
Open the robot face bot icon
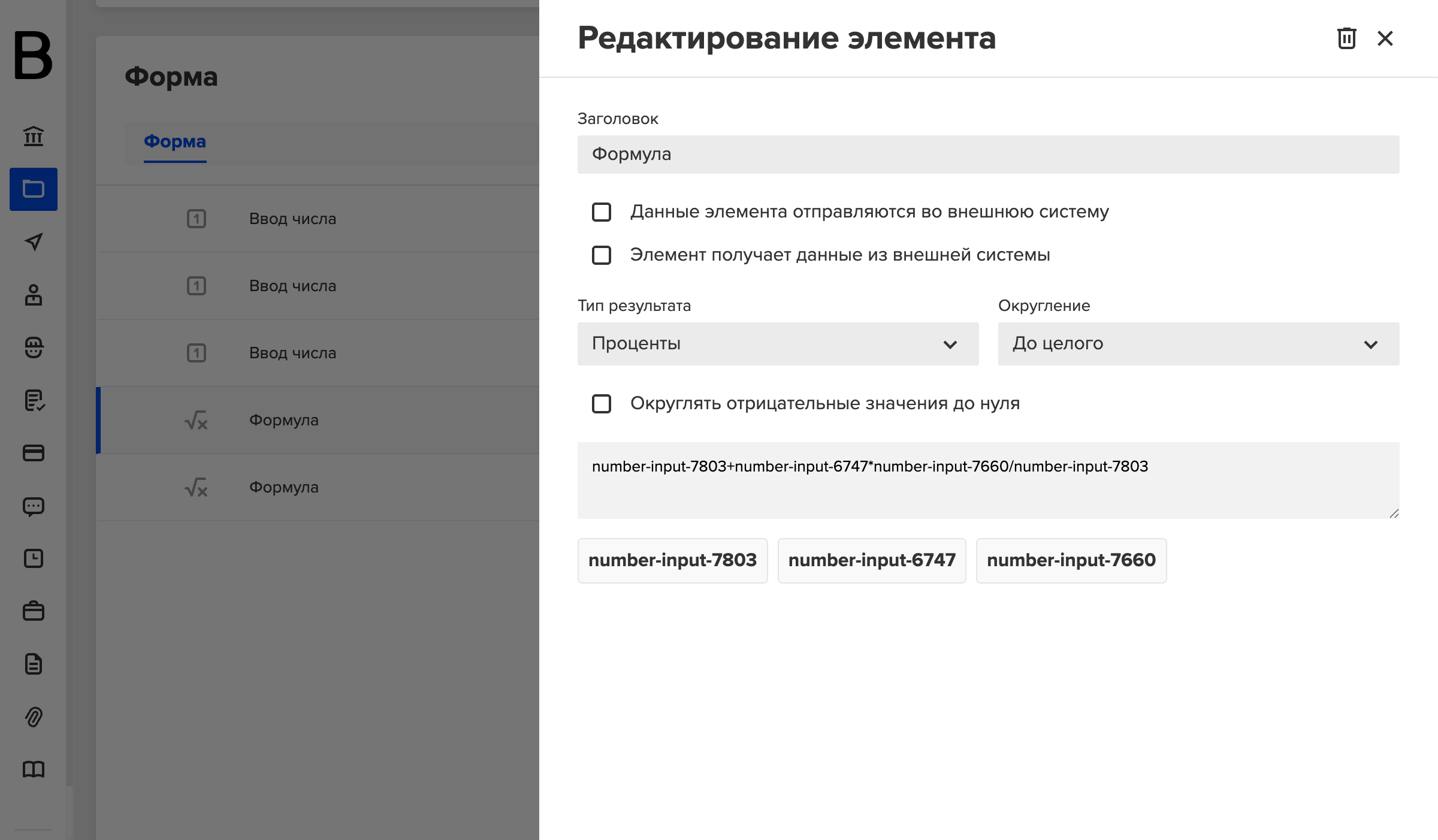coord(34,347)
